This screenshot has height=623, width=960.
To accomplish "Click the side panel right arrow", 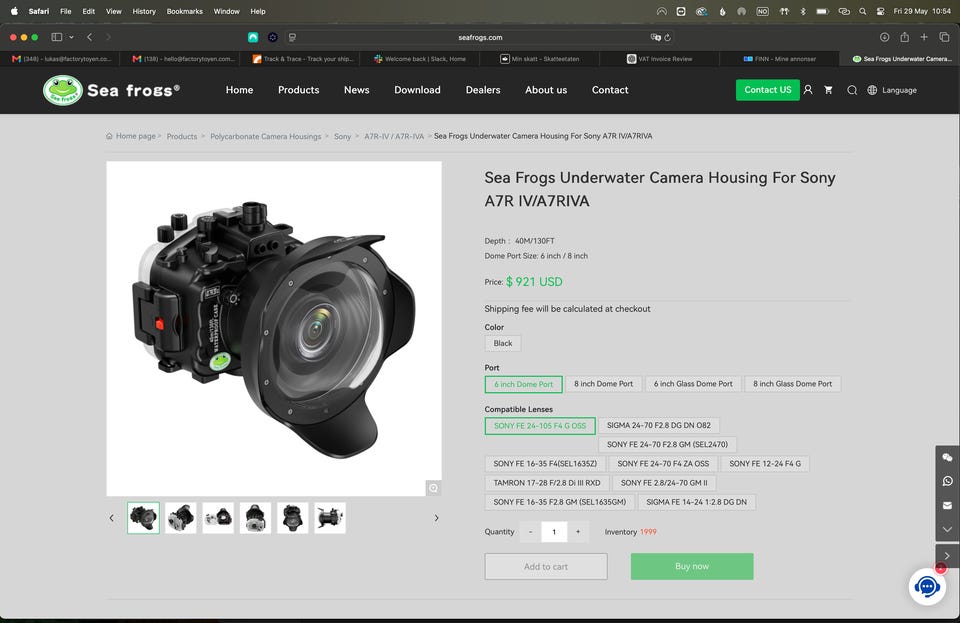I will point(947,556).
